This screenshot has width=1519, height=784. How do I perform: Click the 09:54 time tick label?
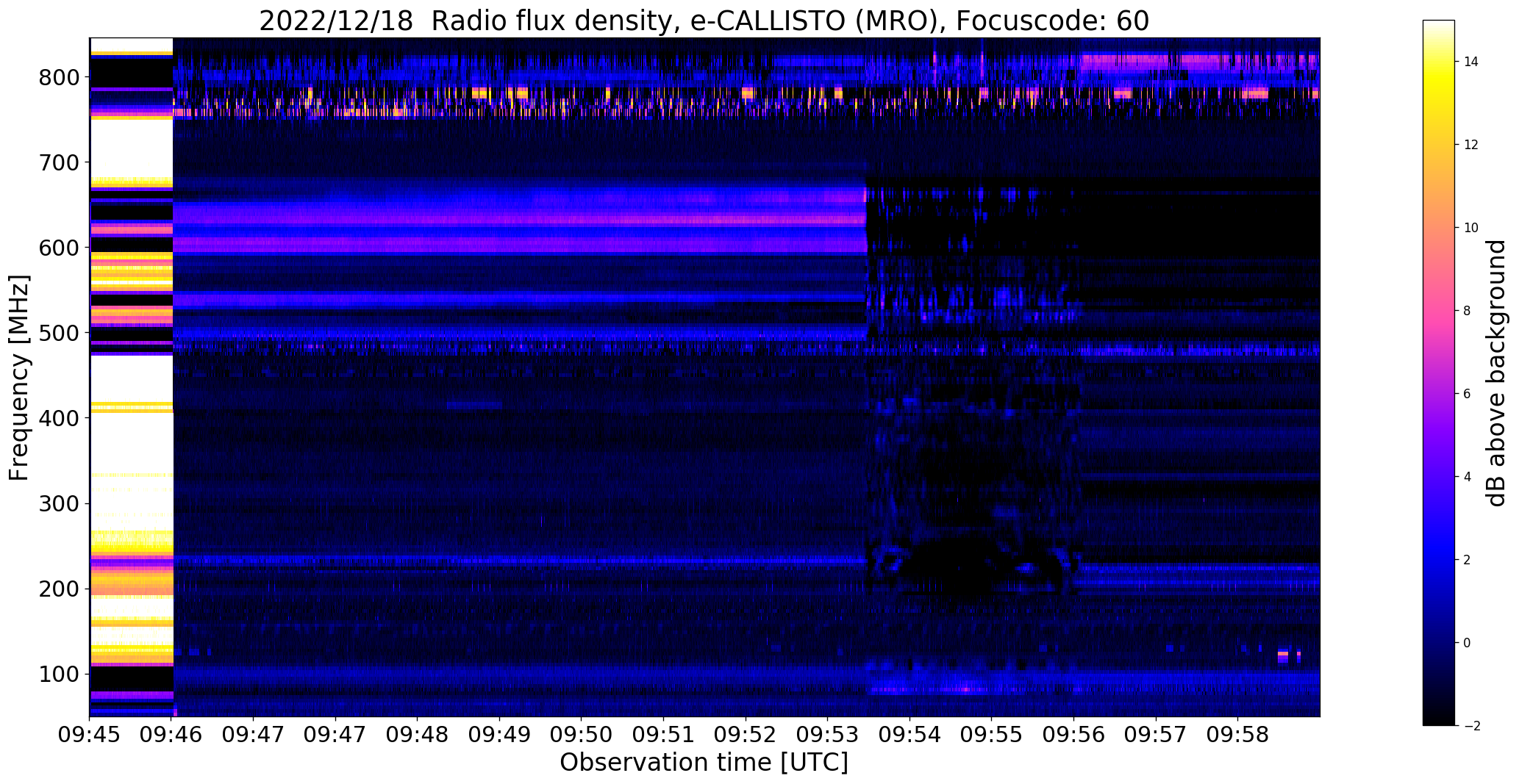coord(909,736)
